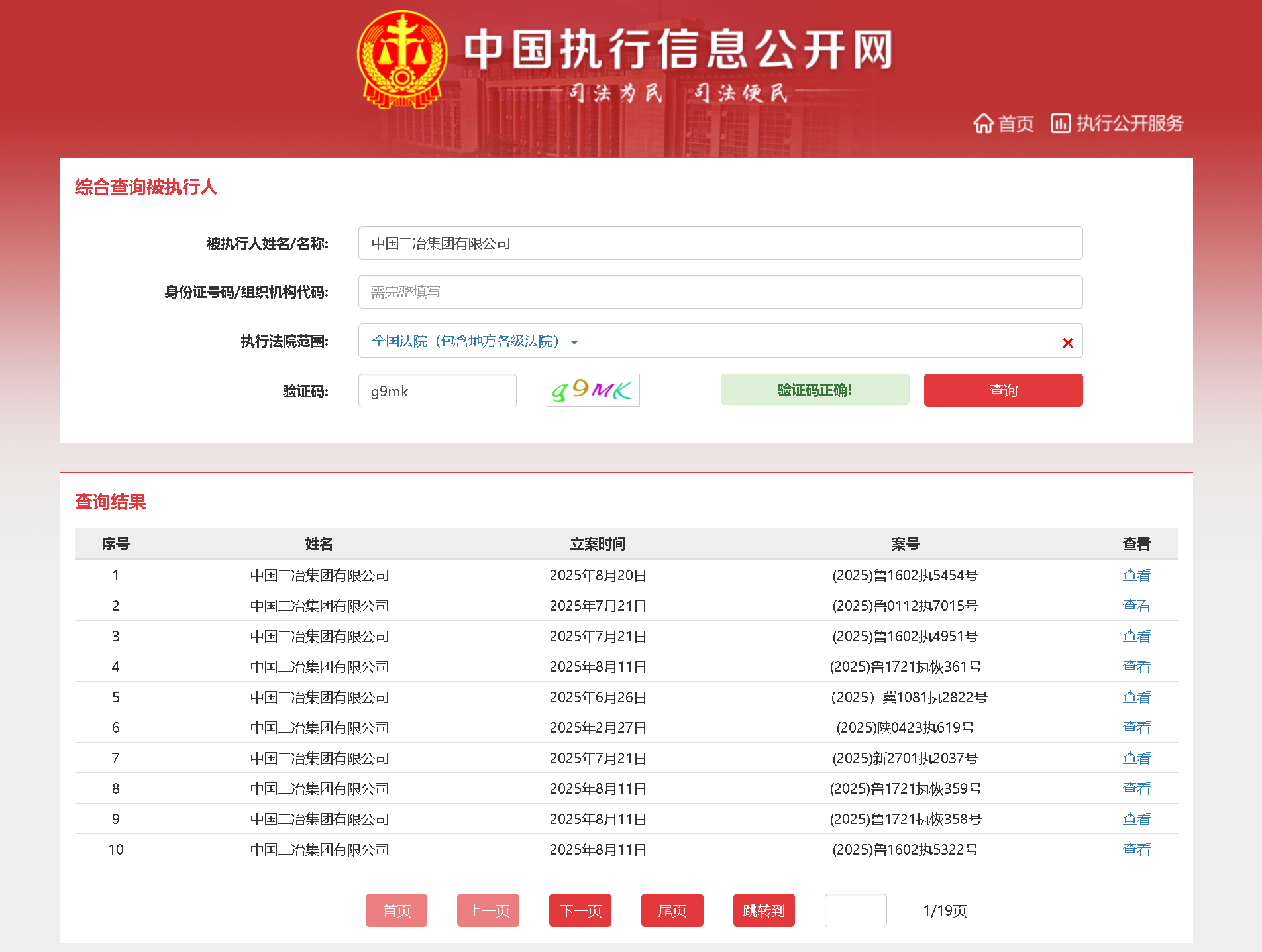Viewport: 1262px width, 952px height.
Task: Click the 查询结果 section heading
Action: point(111,502)
